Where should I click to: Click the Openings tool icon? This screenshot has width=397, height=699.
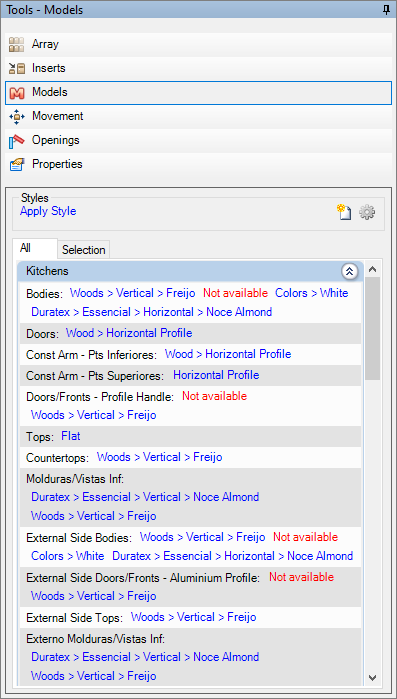pyautogui.click(x=16, y=141)
